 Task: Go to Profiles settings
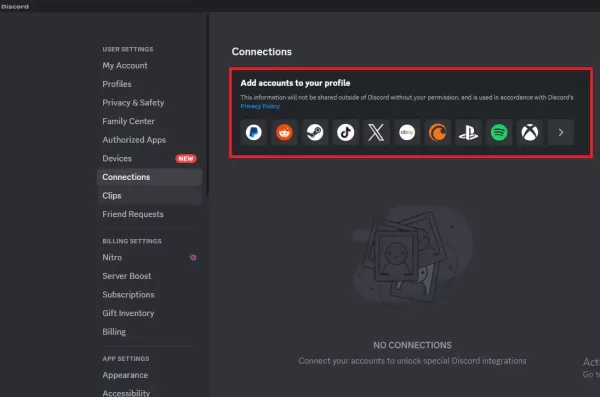coord(150,84)
